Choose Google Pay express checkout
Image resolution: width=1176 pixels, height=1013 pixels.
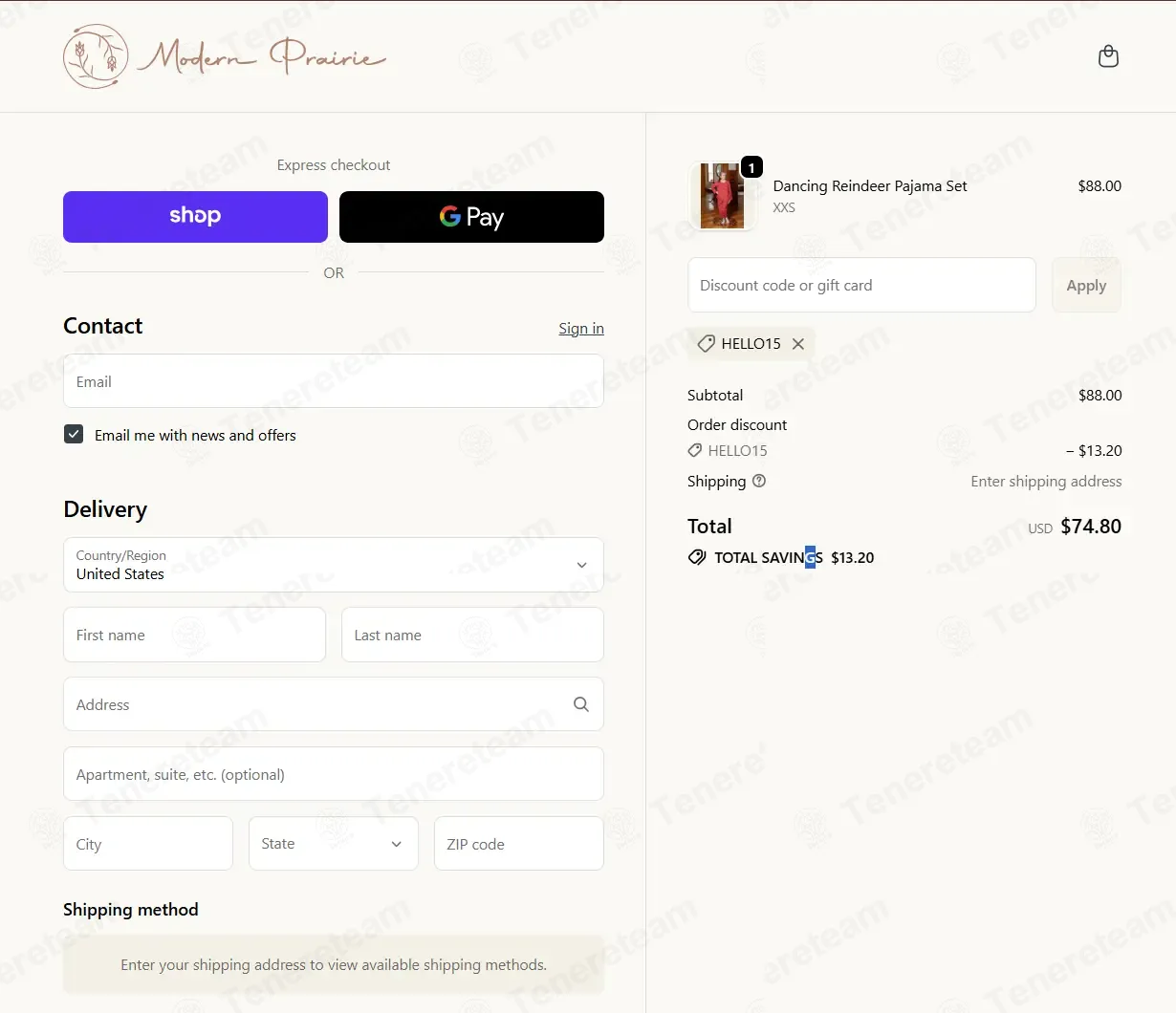pyautogui.click(x=471, y=217)
